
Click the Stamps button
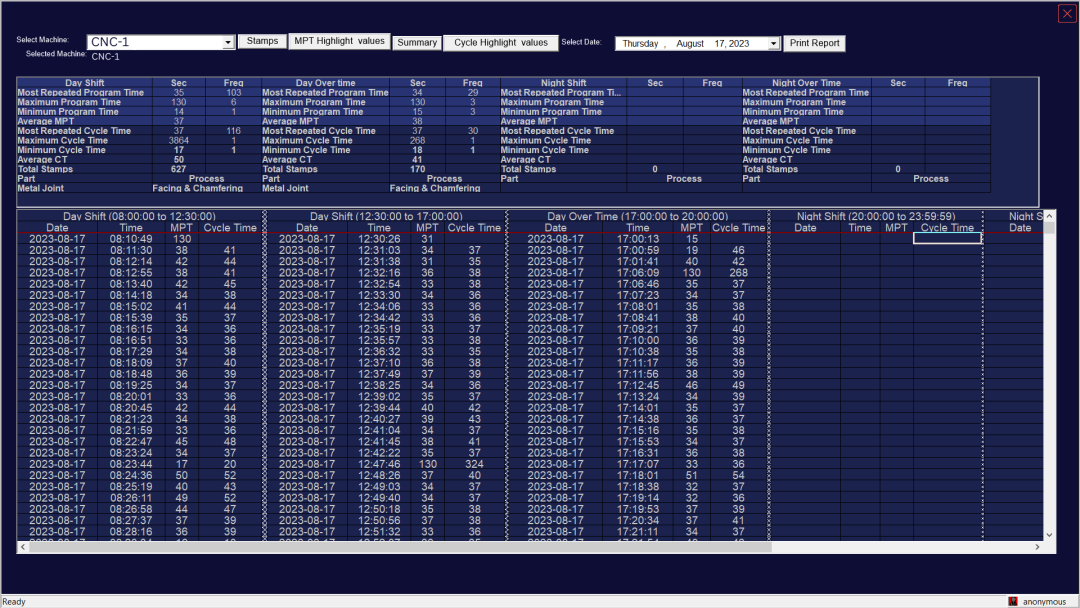pos(262,41)
